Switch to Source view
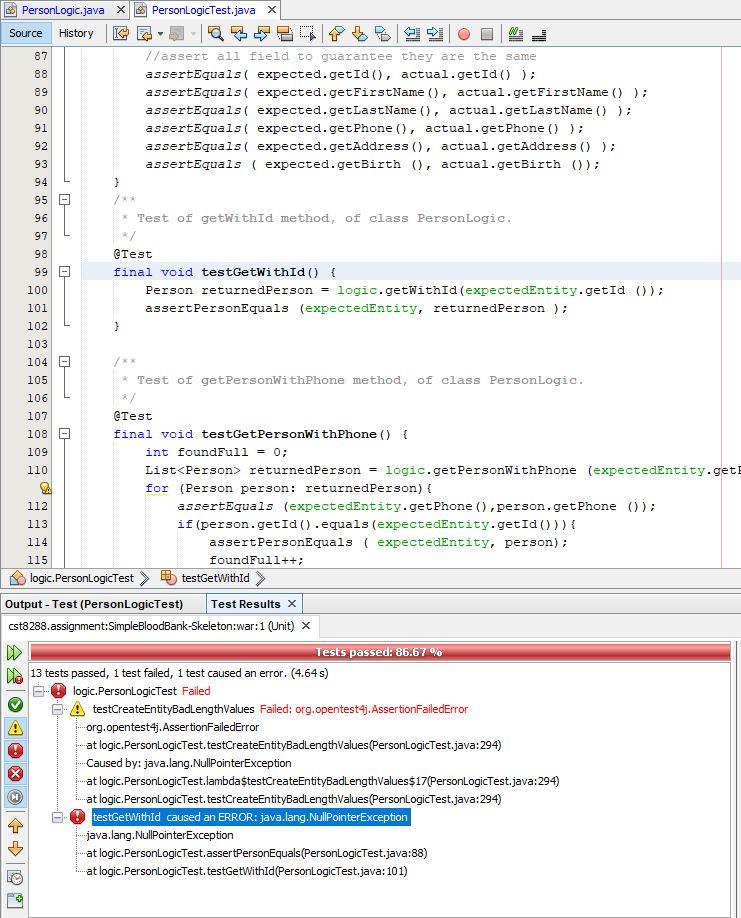 click(x=26, y=33)
